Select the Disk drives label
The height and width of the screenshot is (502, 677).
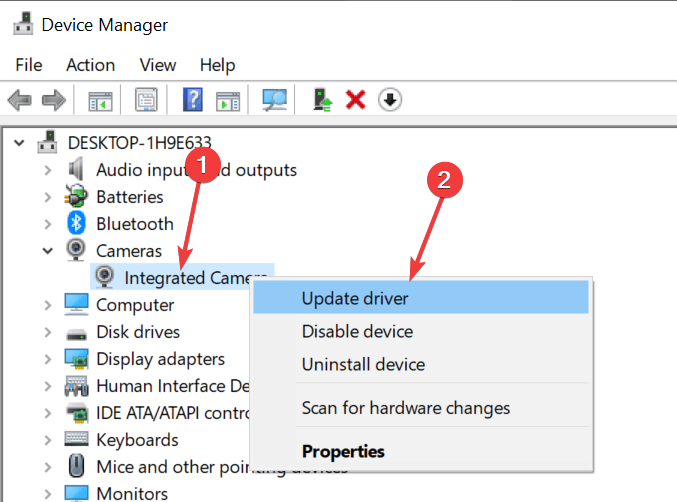(138, 332)
